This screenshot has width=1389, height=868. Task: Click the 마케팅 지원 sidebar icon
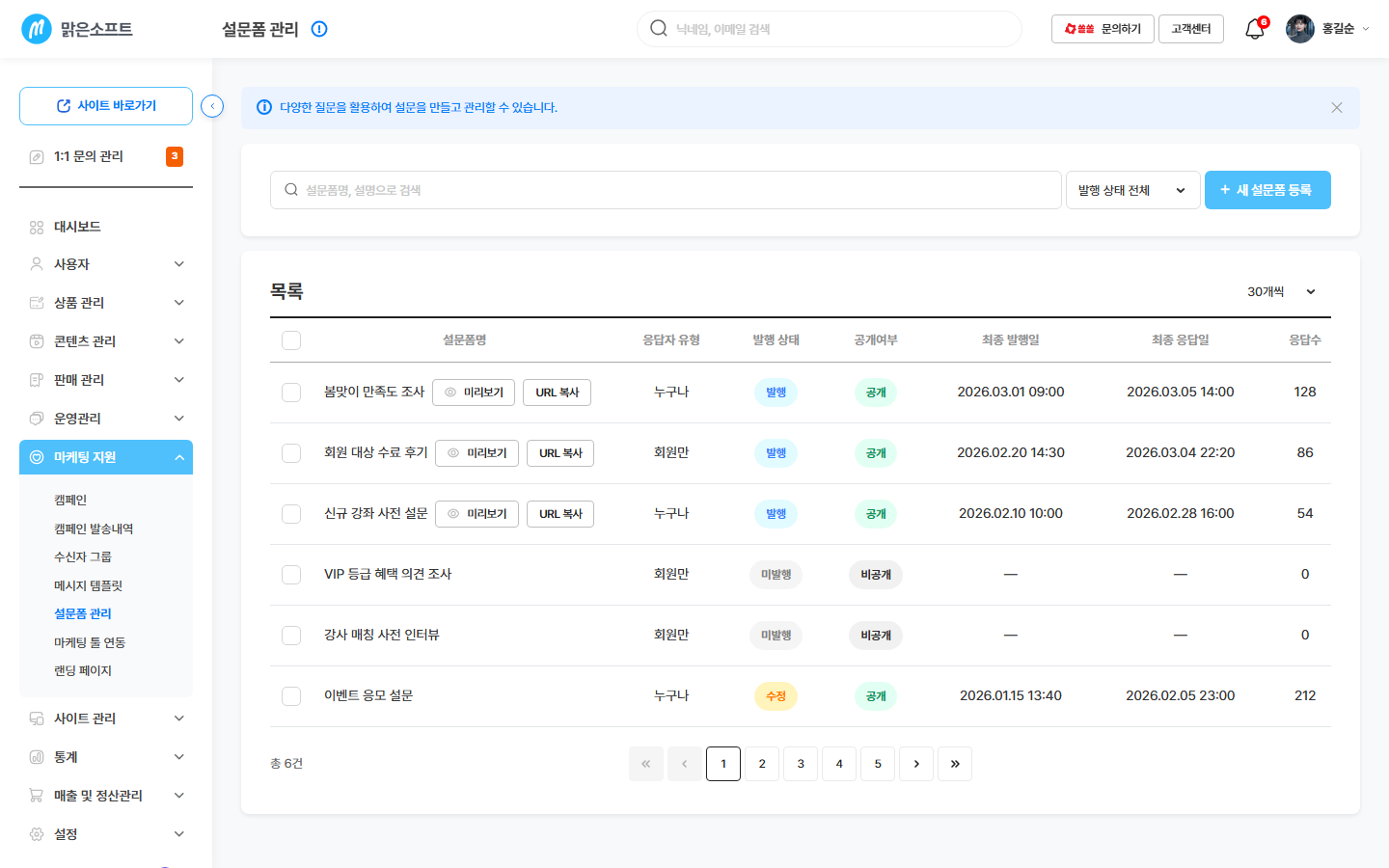coord(37,457)
